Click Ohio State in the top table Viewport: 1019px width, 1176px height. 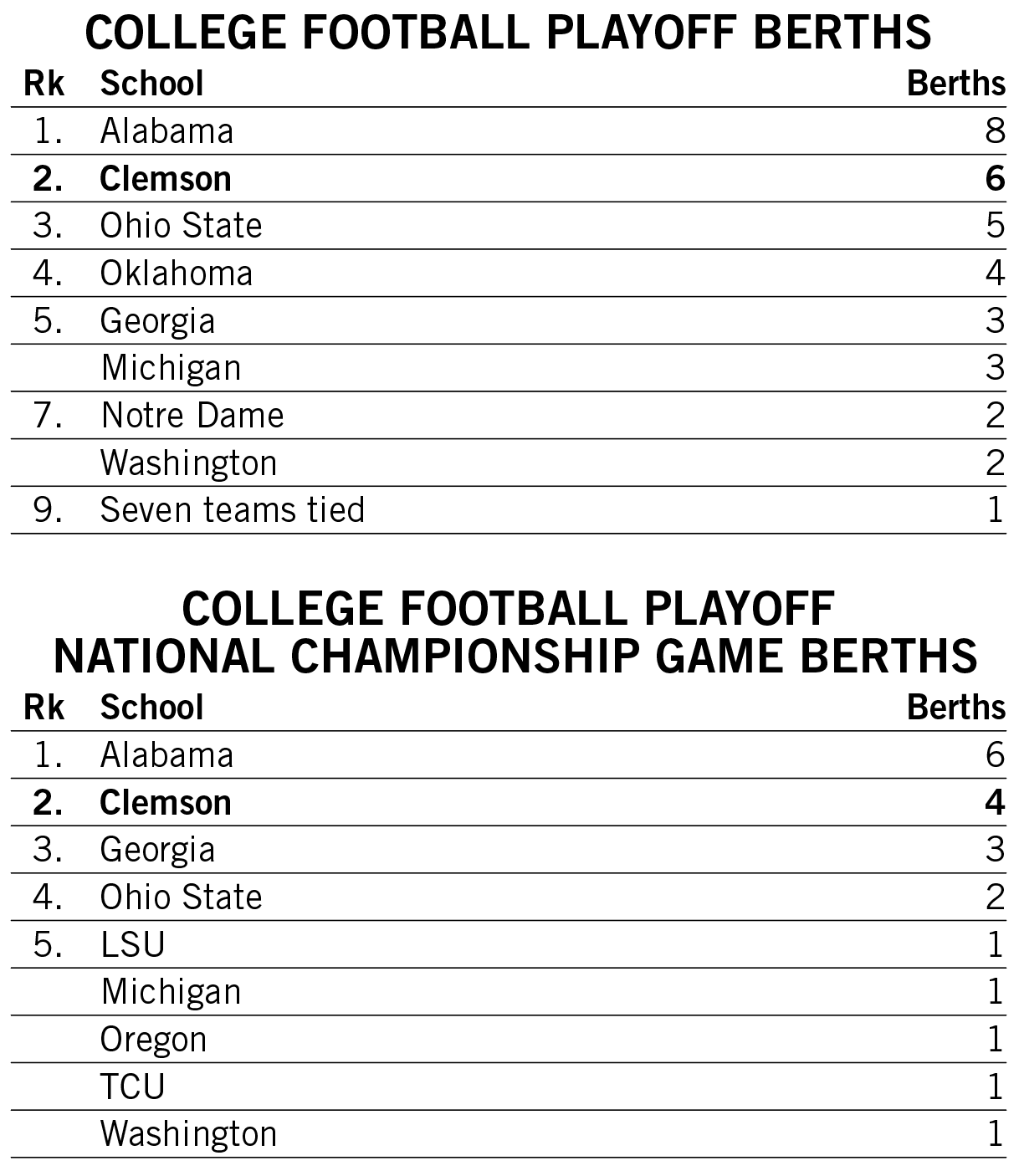[181, 226]
